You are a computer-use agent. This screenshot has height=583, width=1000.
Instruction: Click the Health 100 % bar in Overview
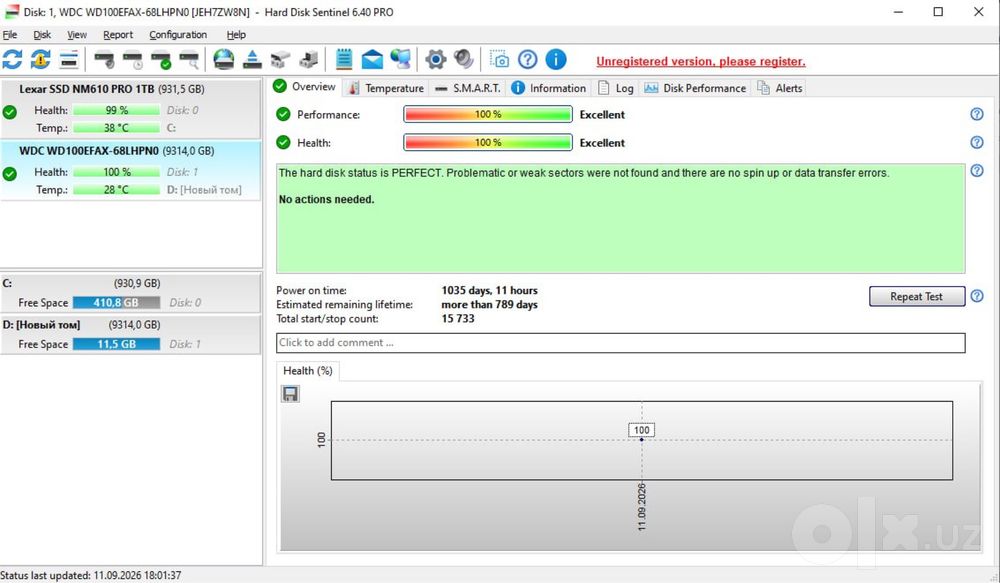click(x=488, y=142)
